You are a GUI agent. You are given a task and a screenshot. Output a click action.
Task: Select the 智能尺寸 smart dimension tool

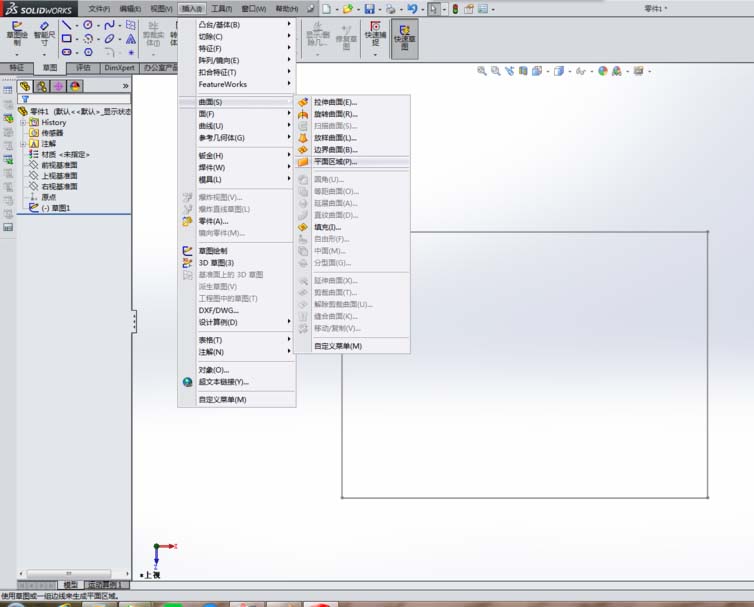[44, 34]
